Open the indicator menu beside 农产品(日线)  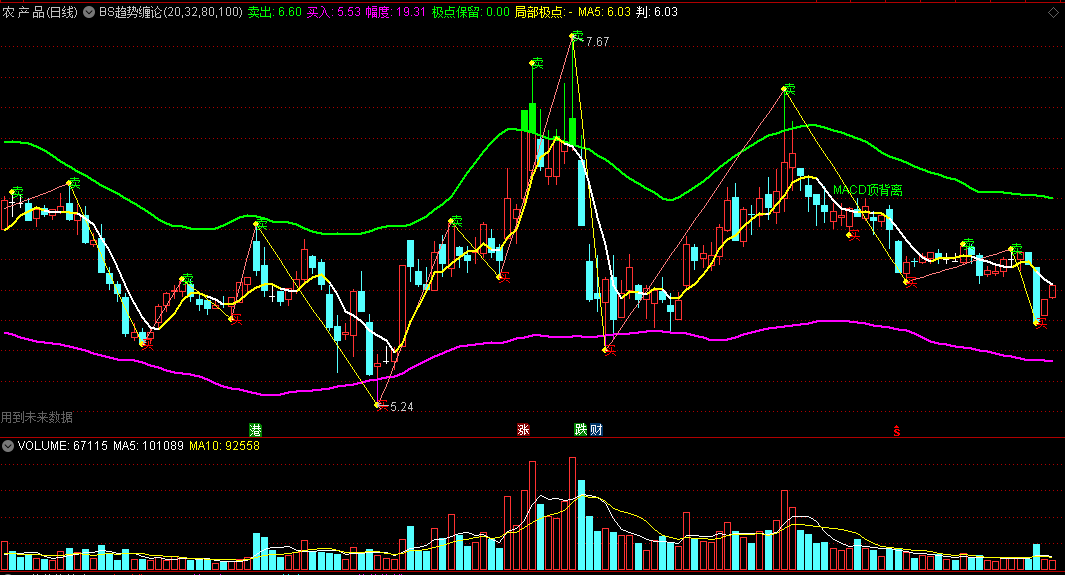tap(89, 12)
